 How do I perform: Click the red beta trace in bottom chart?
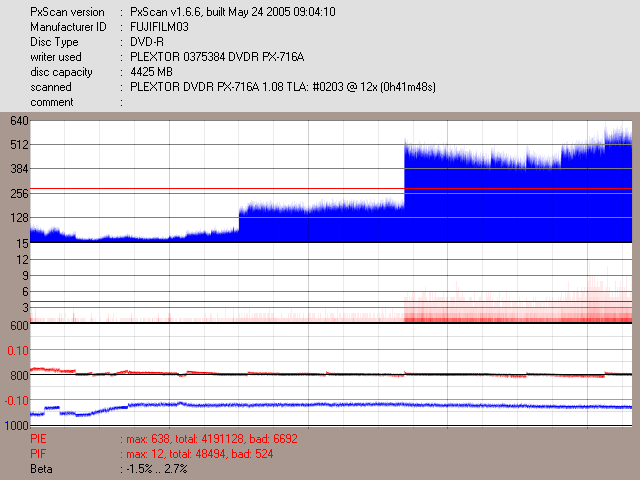(x=331, y=373)
